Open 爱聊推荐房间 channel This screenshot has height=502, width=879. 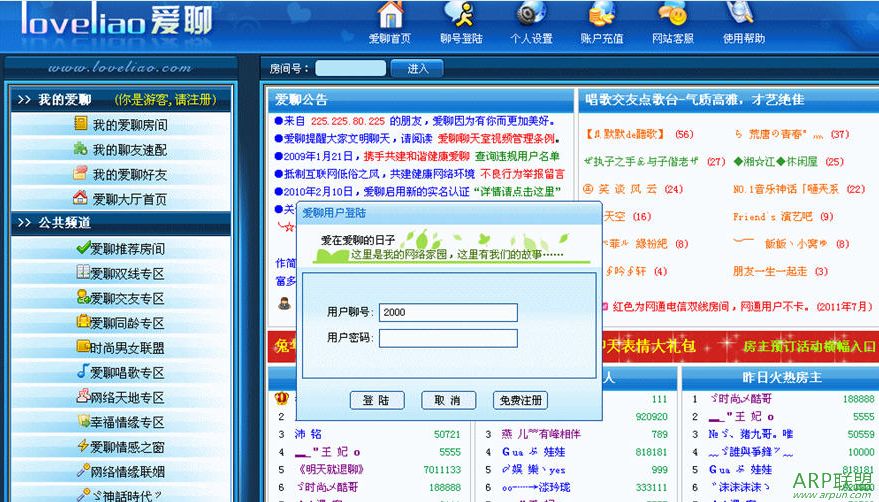point(121,248)
